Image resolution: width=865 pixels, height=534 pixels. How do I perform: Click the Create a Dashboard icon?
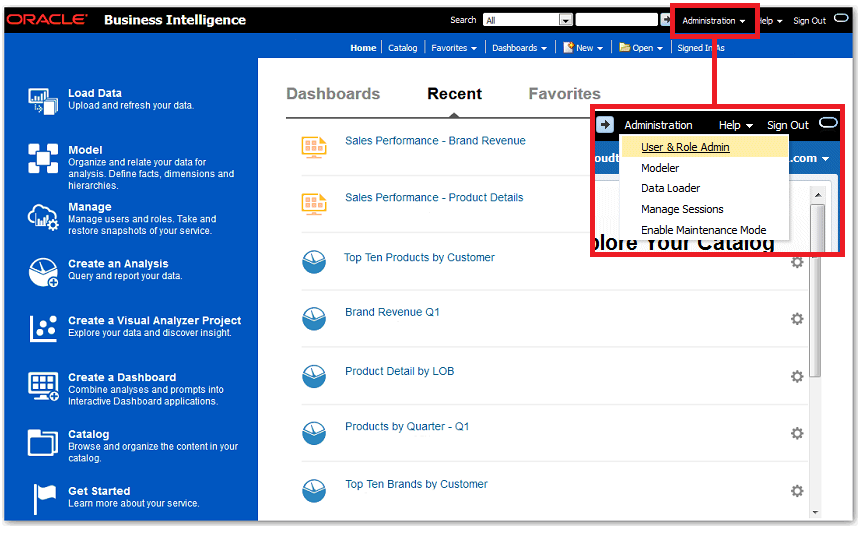[43, 386]
